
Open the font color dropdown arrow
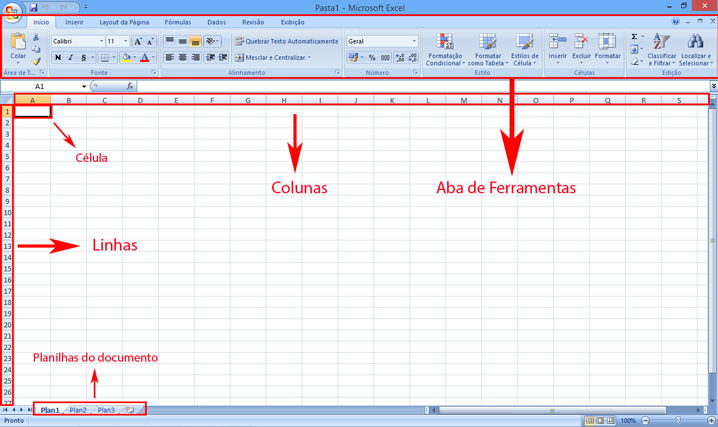tap(153, 58)
